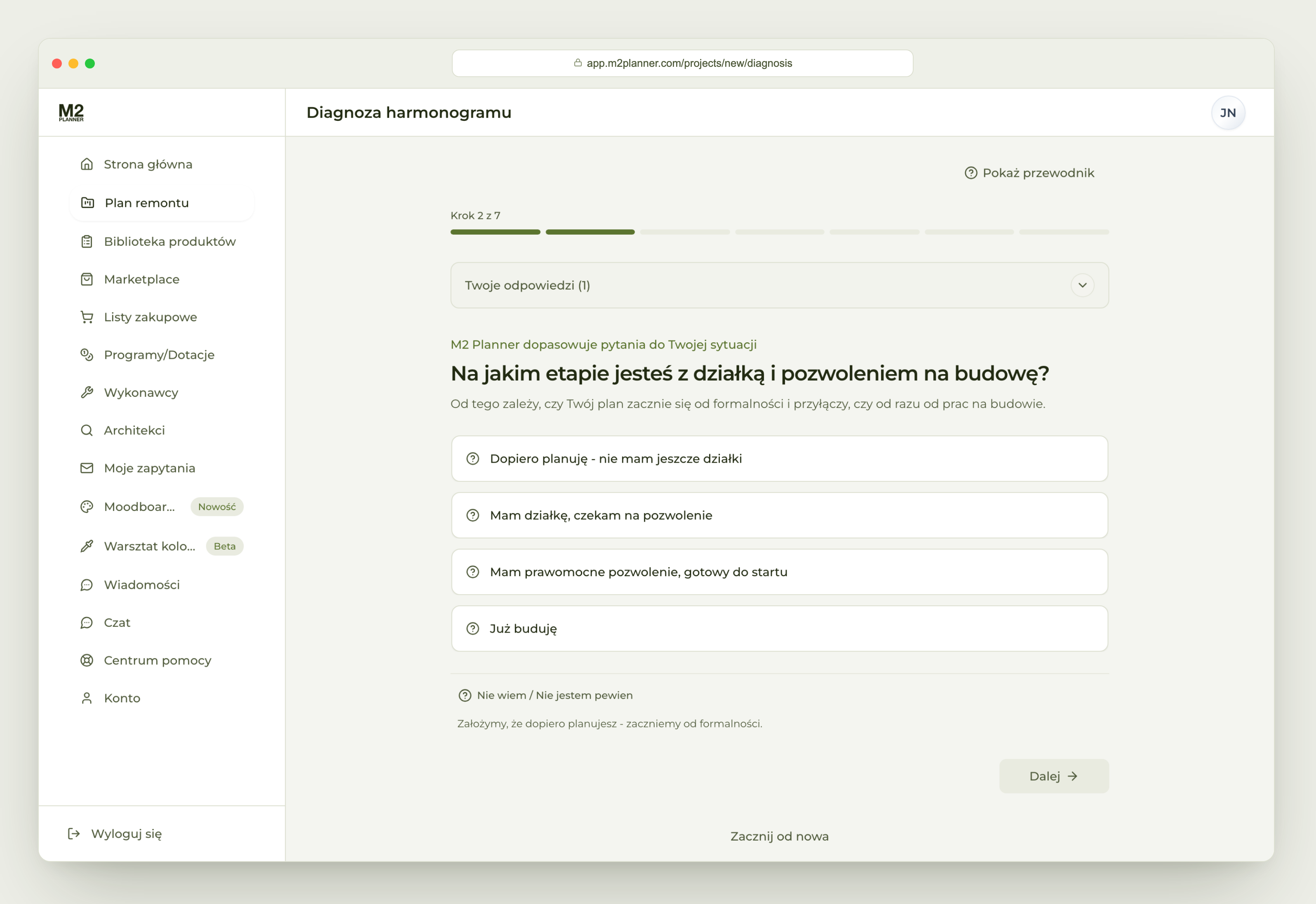The width and height of the screenshot is (1316, 904).
Task: Go to Biblioteka produktów
Action: tap(162, 241)
